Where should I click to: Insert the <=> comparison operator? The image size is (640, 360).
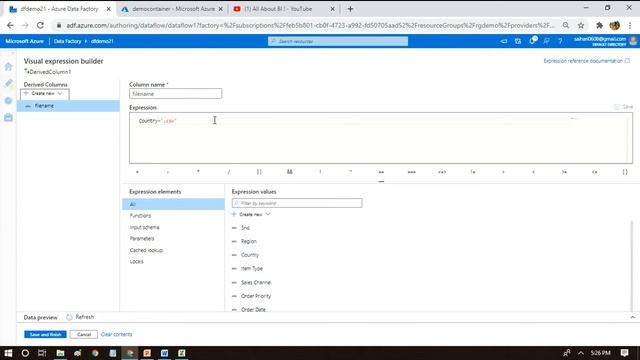pos(442,172)
